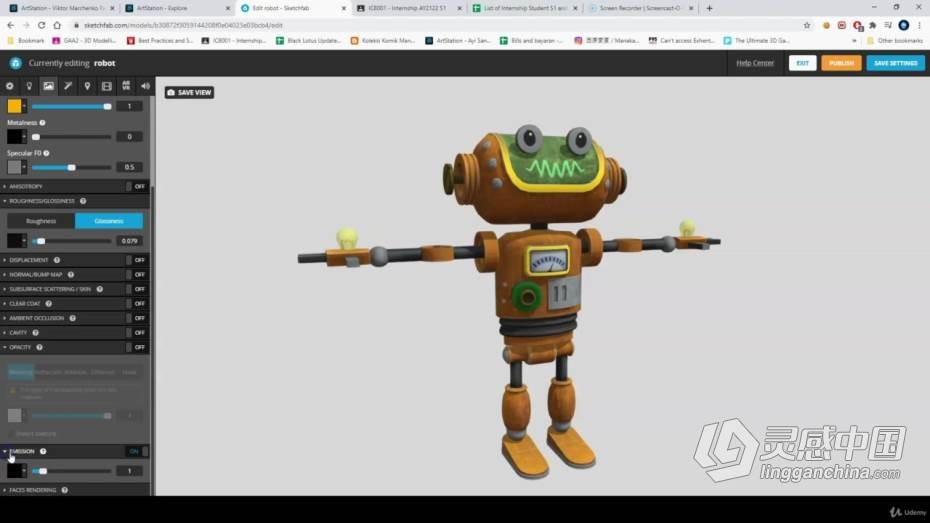Switch to the List of Internship Student tab
Viewport: 930px width, 523px height.
point(524,8)
